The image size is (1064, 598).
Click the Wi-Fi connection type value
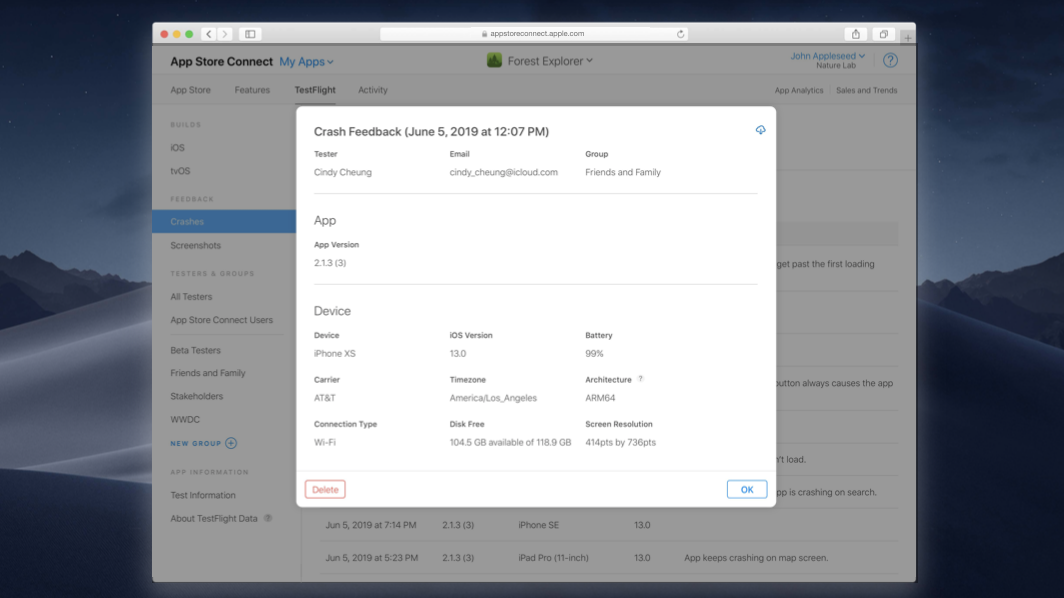point(324,443)
